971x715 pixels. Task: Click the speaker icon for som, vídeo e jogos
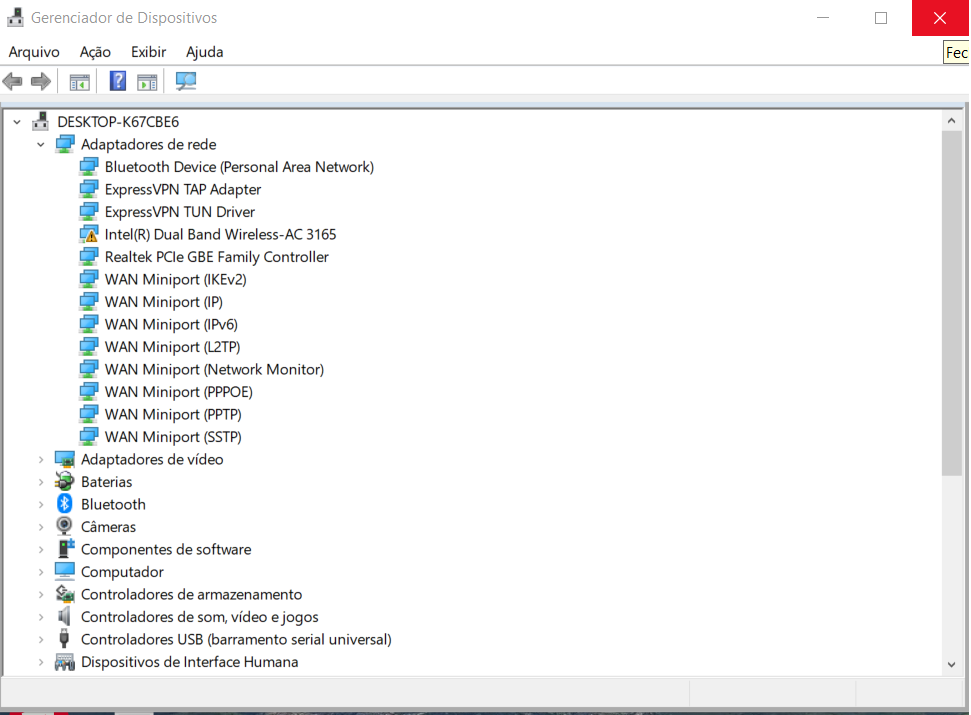tap(64, 616)
